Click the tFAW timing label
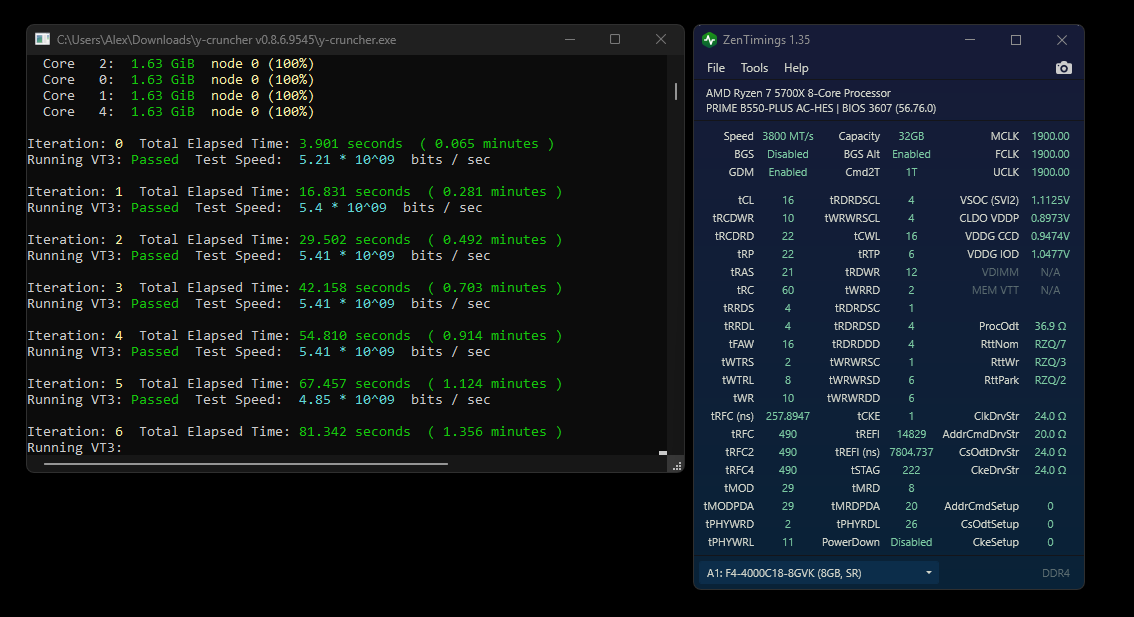This screenshot has height=617, width=1134. pos(741,344)
